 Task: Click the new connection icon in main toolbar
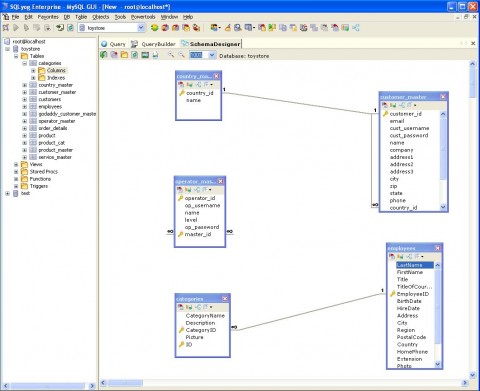[6, 28]
